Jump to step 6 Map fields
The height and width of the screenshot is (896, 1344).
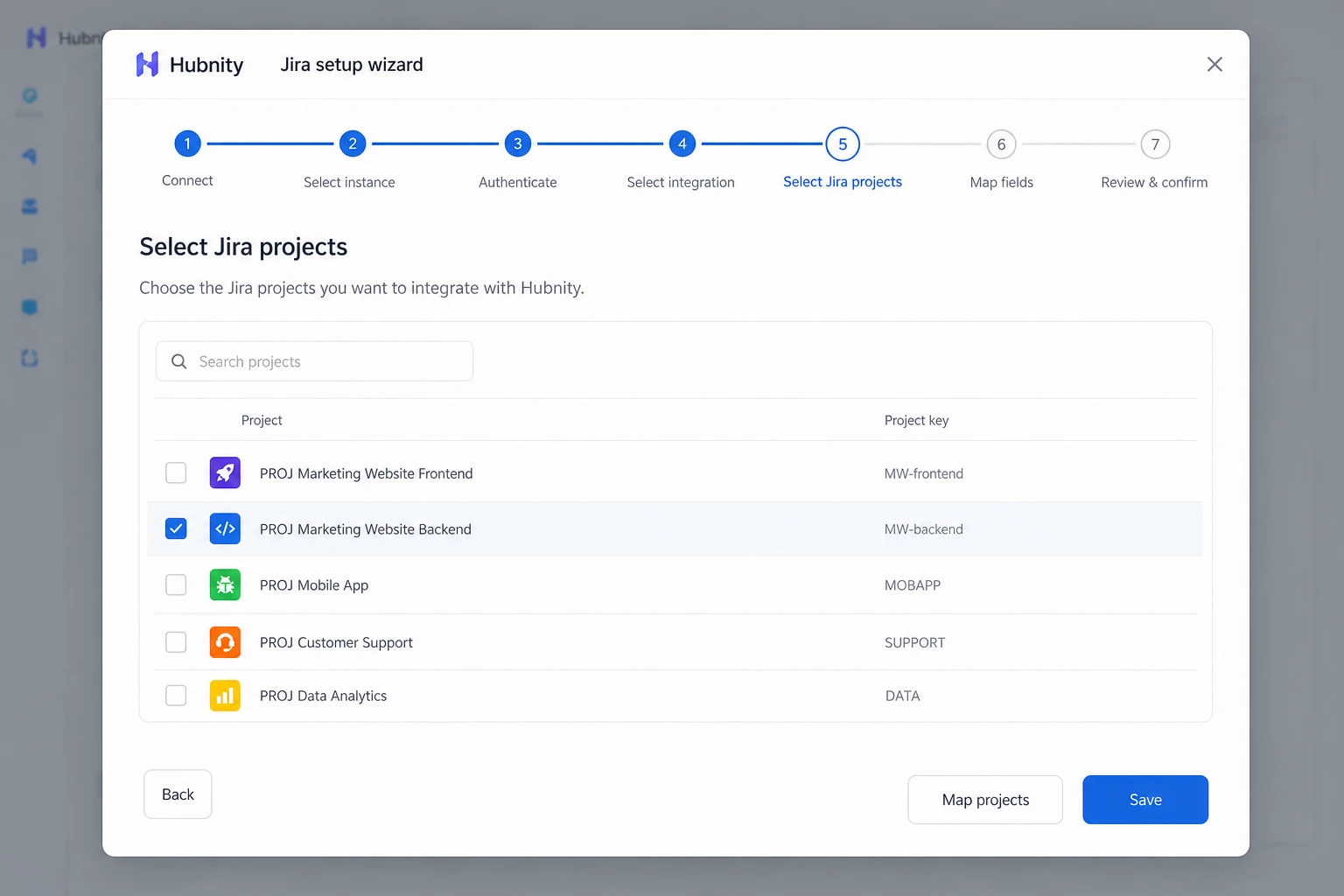tap(1001, 144)
